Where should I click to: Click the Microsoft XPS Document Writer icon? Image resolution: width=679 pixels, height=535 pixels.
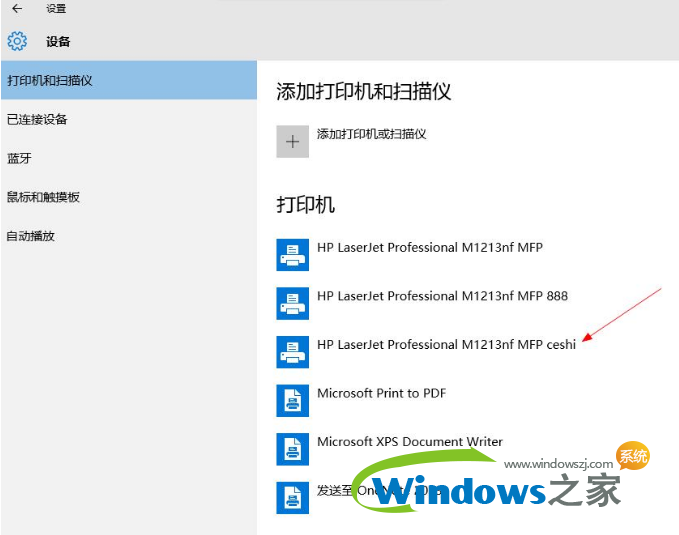[x=293, y=449]
